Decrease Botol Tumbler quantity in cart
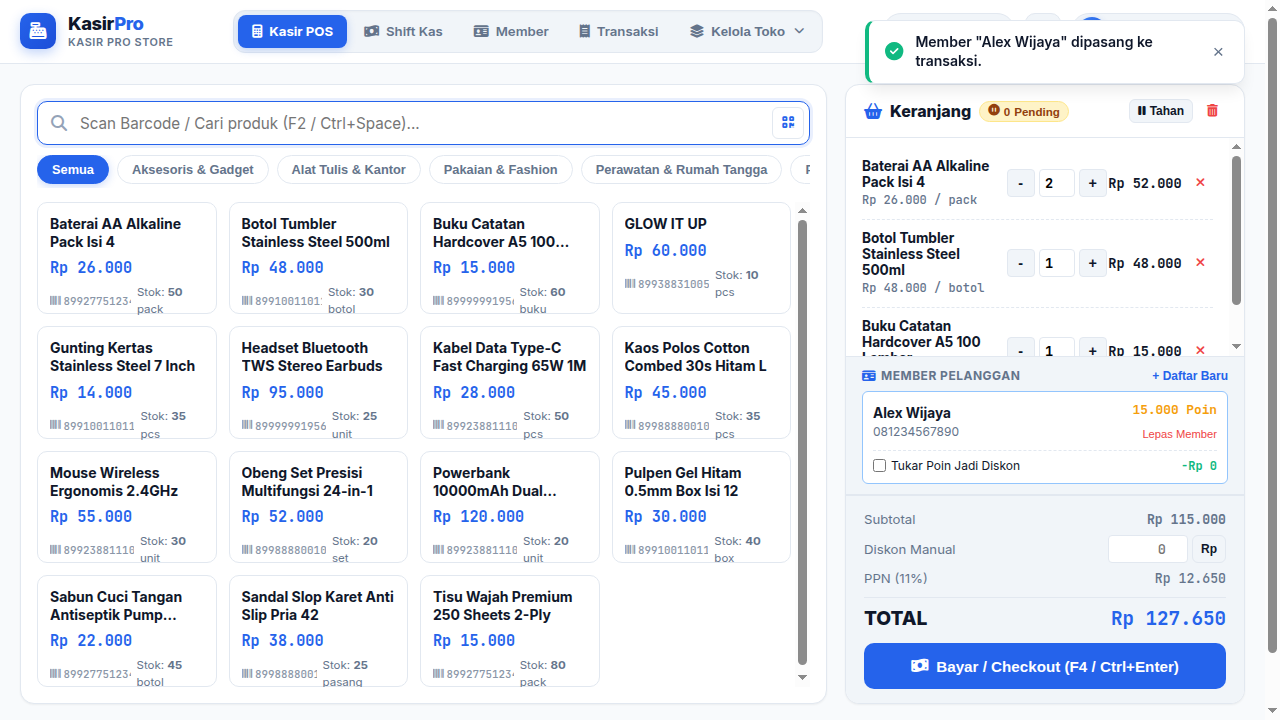The width and height of the screenshot is (1280, 720). [x=1021, y=263]
